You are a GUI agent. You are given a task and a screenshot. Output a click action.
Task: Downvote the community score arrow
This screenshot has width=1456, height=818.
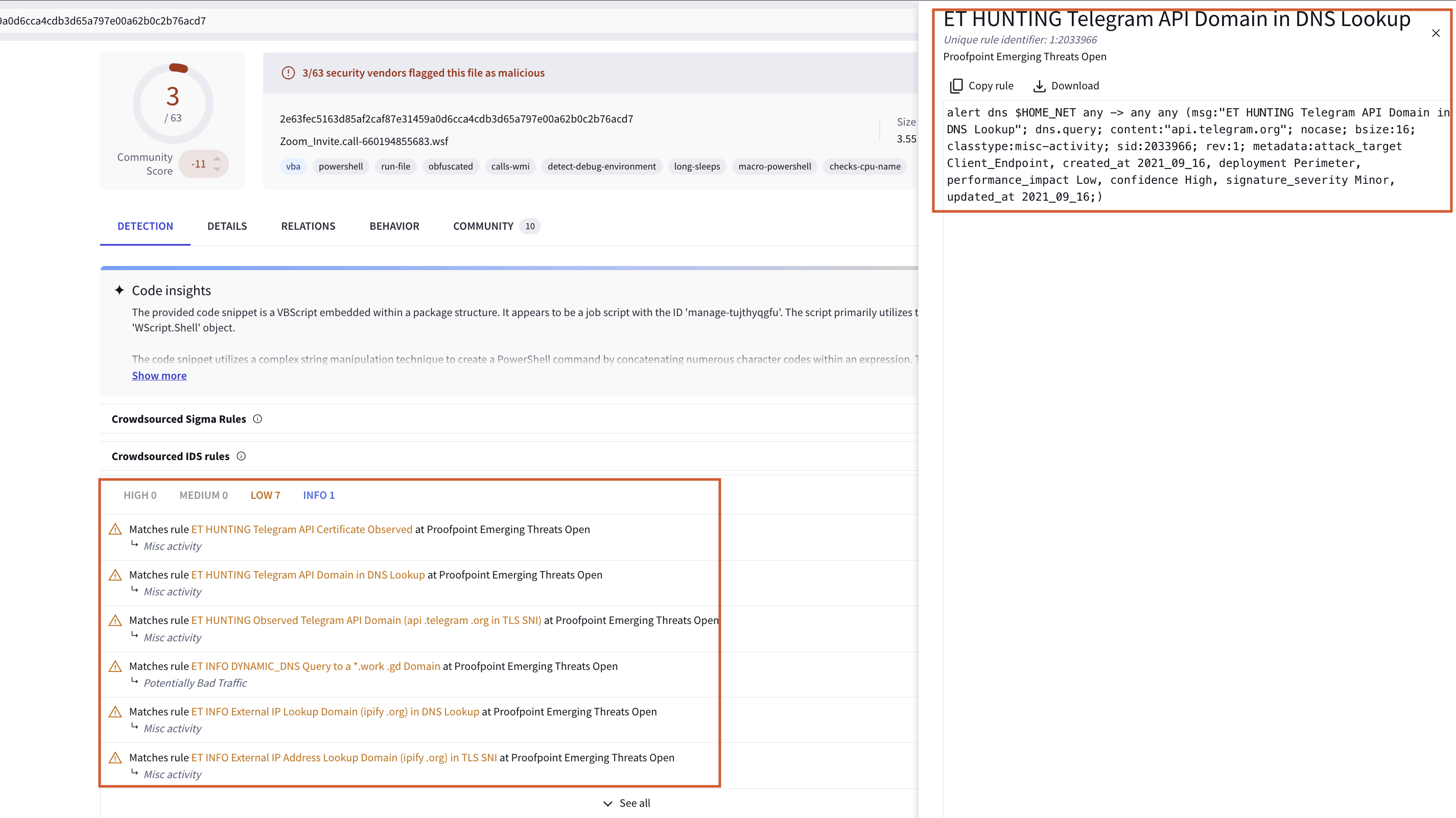[217, 170]
